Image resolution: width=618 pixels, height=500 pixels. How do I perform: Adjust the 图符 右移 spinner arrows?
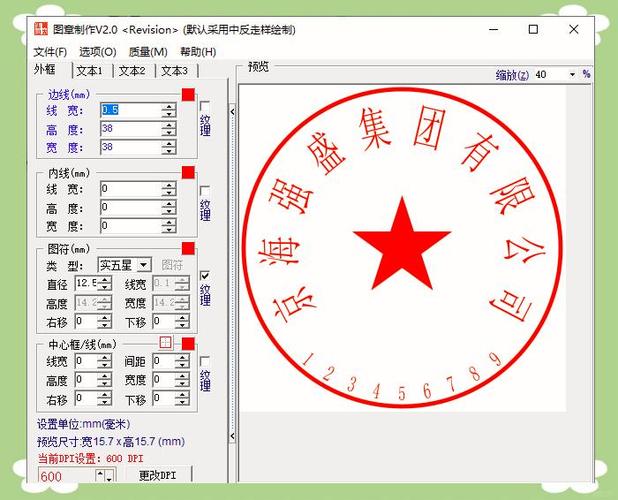(x=104, y=322)
